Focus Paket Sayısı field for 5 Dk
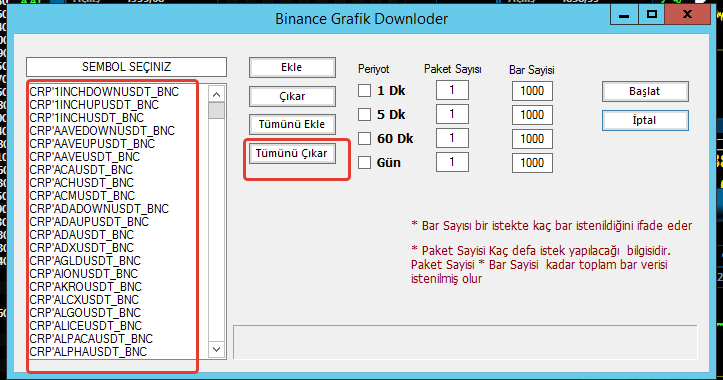723x380 pixels. click(452, 114)
